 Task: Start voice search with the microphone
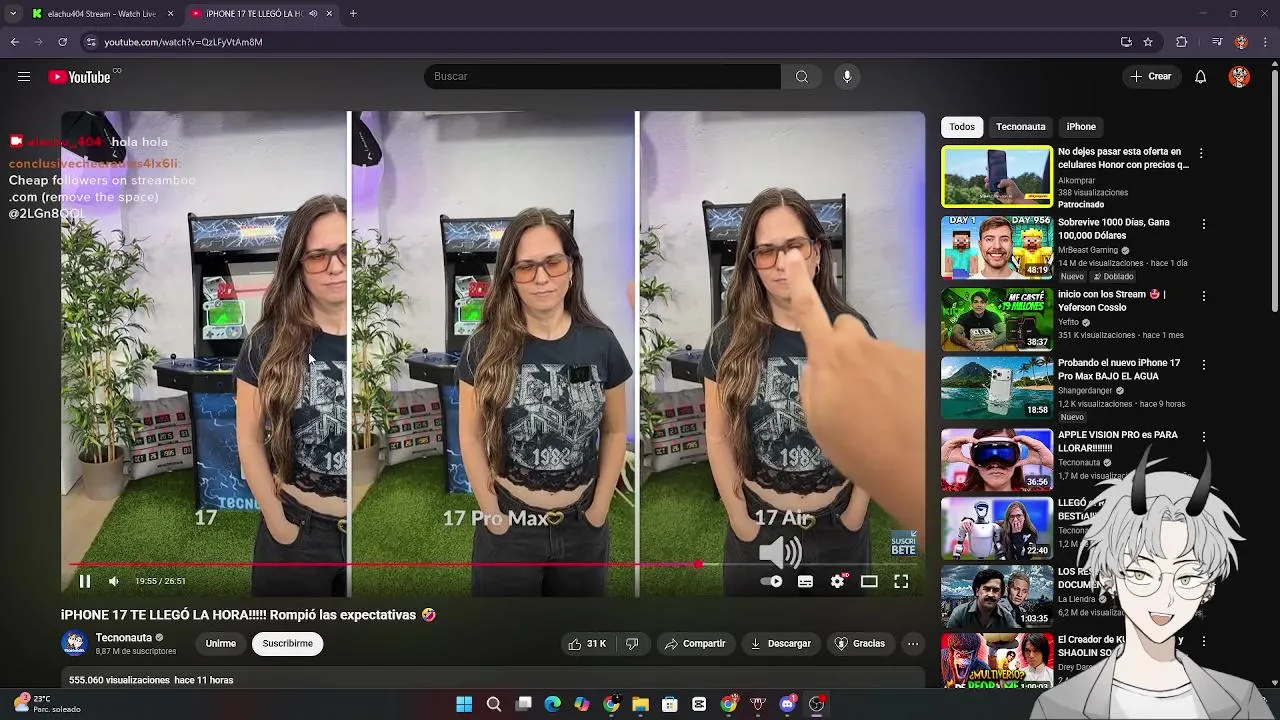[847, 77]
